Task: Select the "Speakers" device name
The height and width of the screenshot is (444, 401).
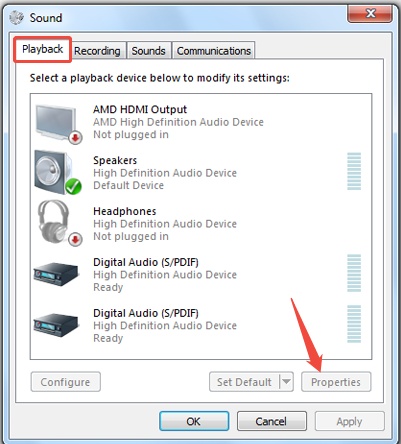Action: (x=115, y=160)
